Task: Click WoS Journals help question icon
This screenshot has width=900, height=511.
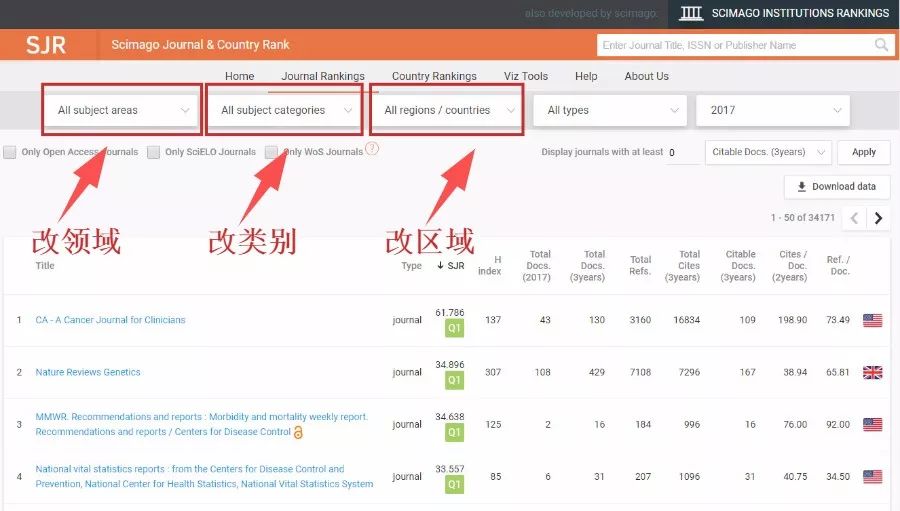Action: point(372,148)
